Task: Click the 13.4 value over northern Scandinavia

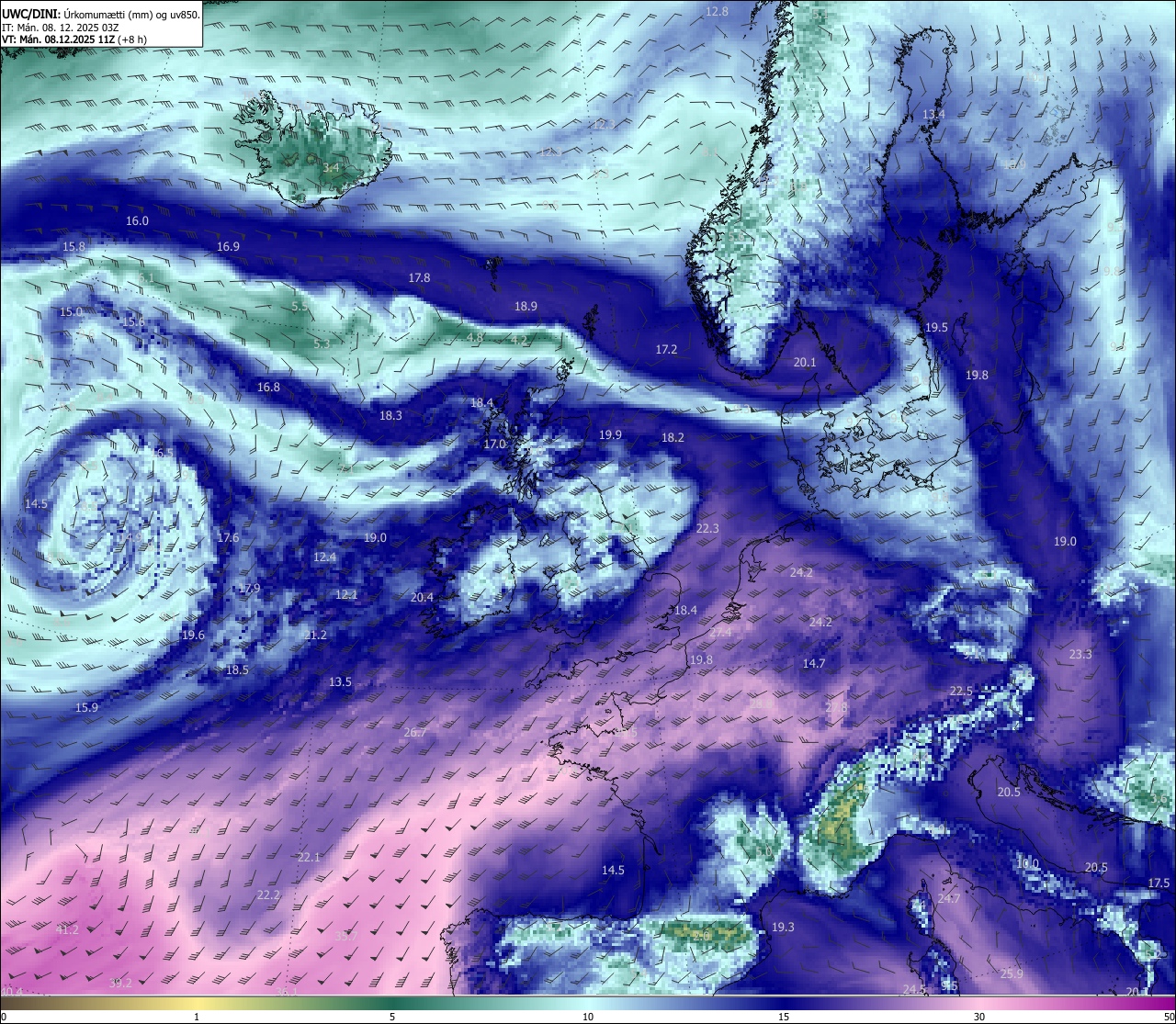Action: [x=933, y=114]
